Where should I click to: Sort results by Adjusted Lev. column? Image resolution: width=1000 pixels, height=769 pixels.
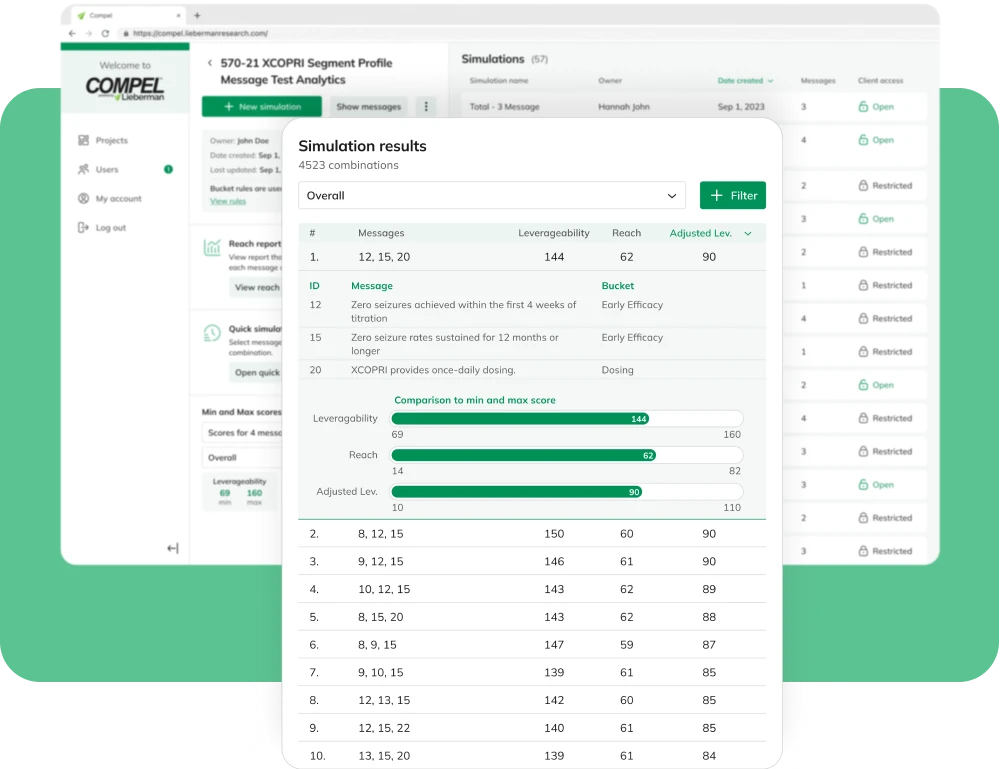710,233
